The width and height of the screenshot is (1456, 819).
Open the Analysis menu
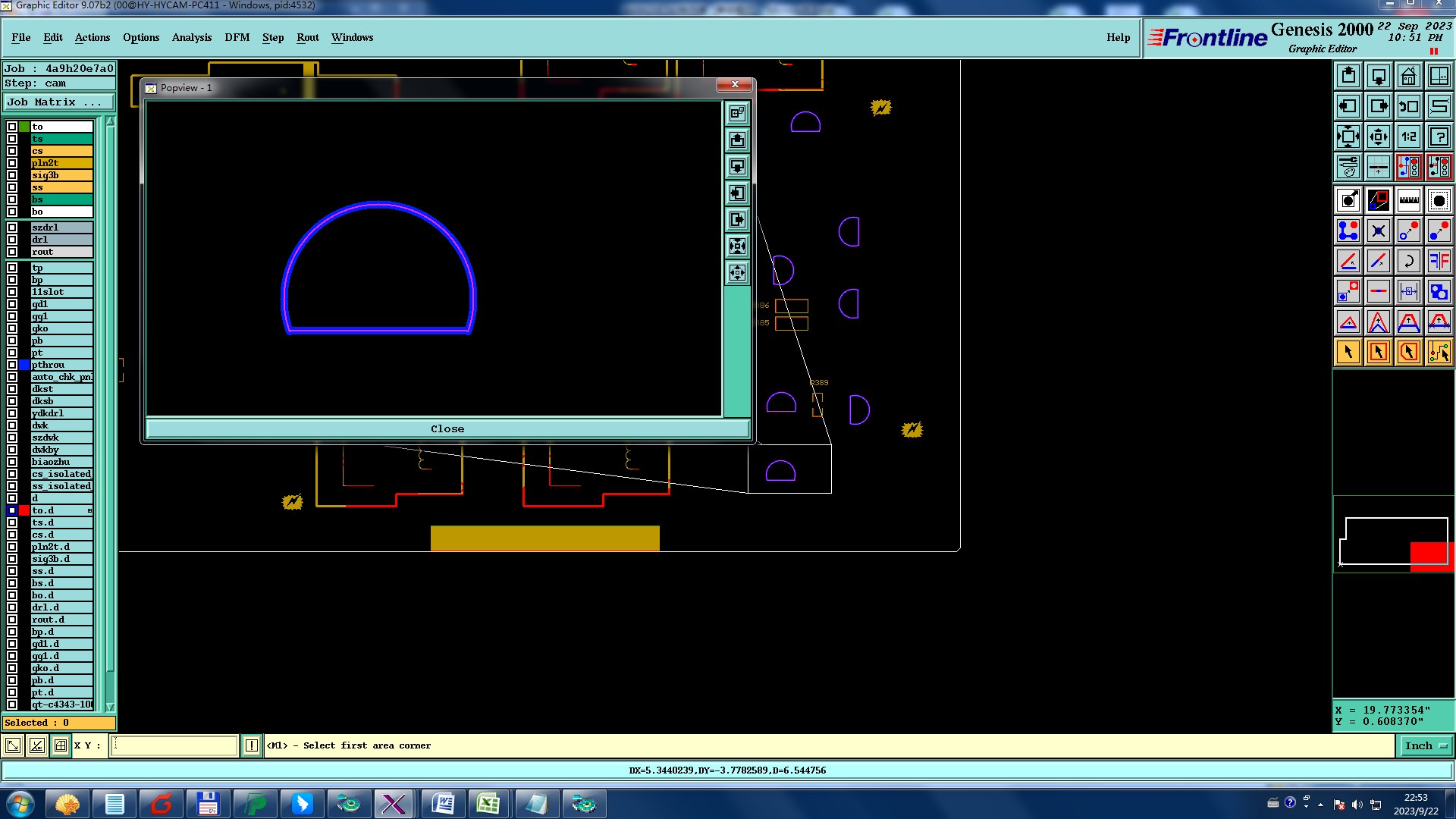click(x=191, y=37)
